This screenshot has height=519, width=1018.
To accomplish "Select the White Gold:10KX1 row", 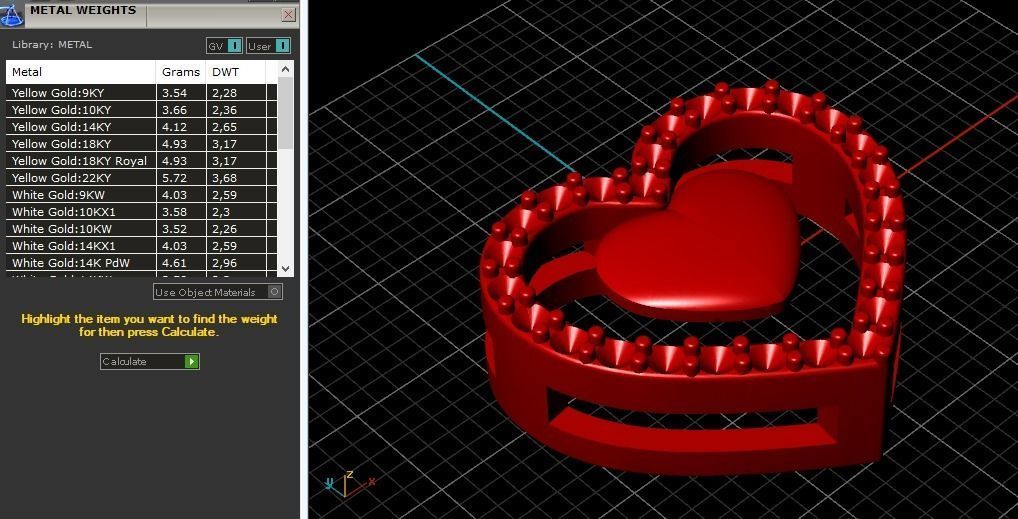I will 142,212.
